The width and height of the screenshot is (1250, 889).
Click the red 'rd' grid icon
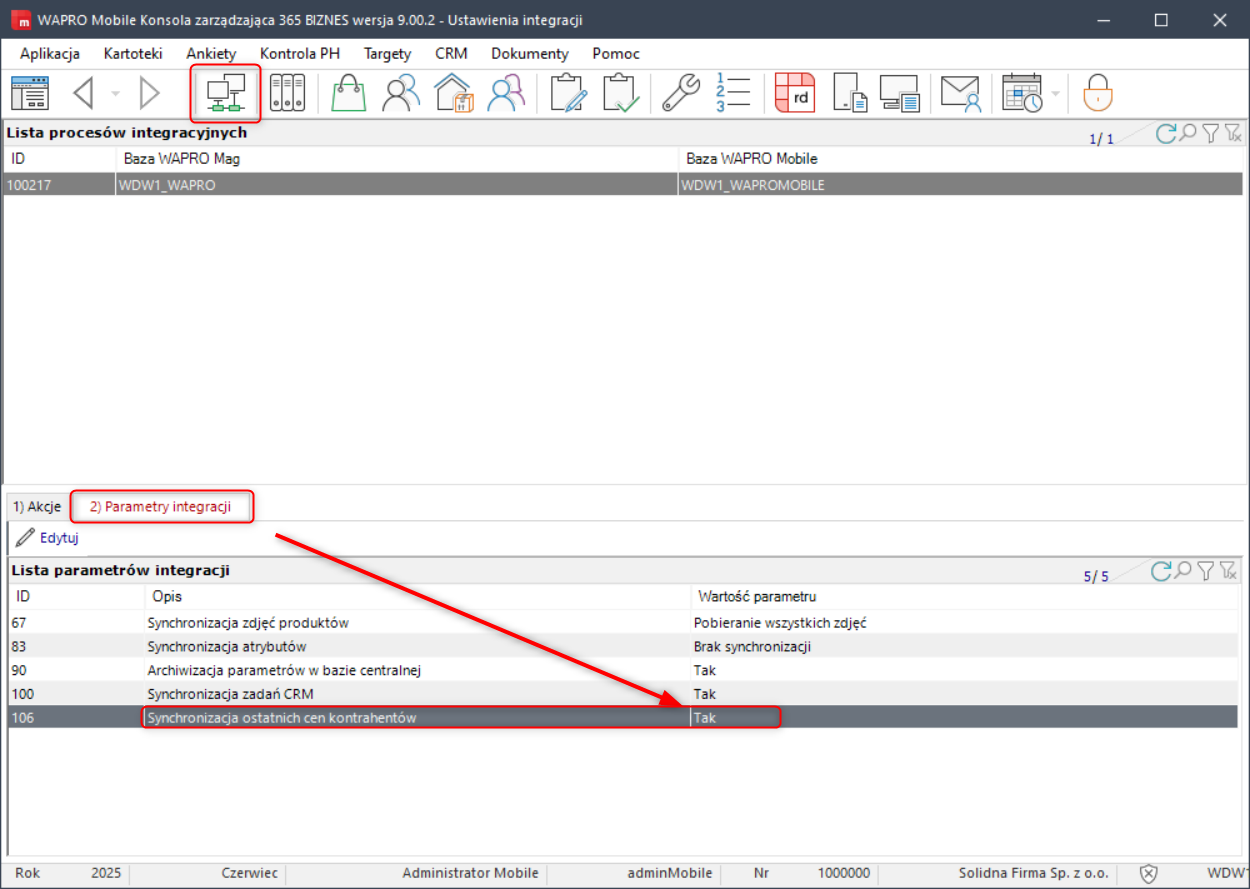(x=795, y=93)
